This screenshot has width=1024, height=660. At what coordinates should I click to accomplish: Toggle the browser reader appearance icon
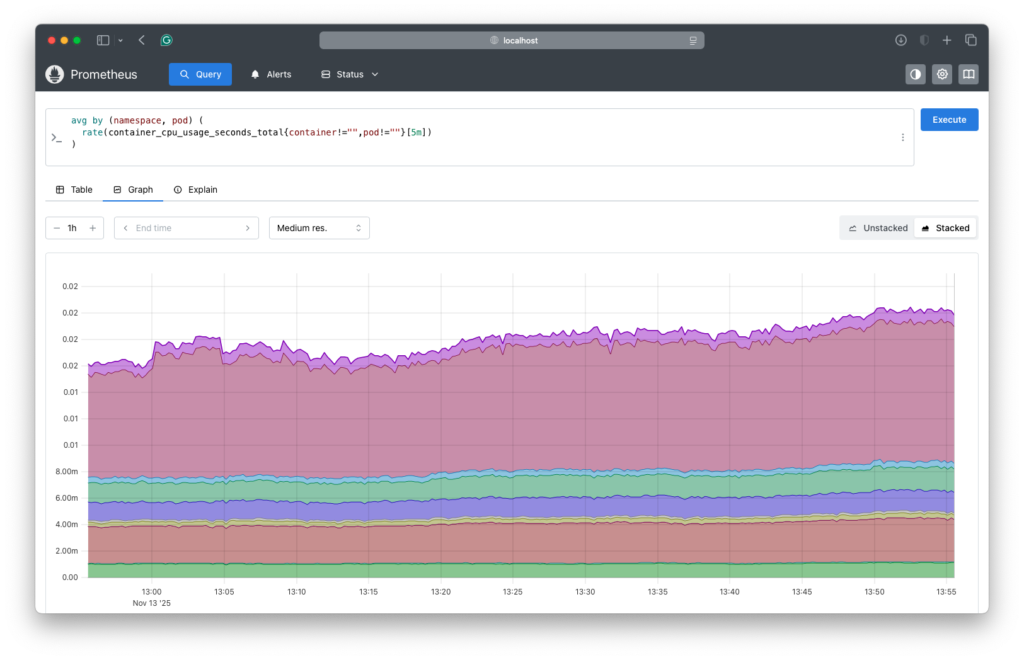(x=922, y=39)
